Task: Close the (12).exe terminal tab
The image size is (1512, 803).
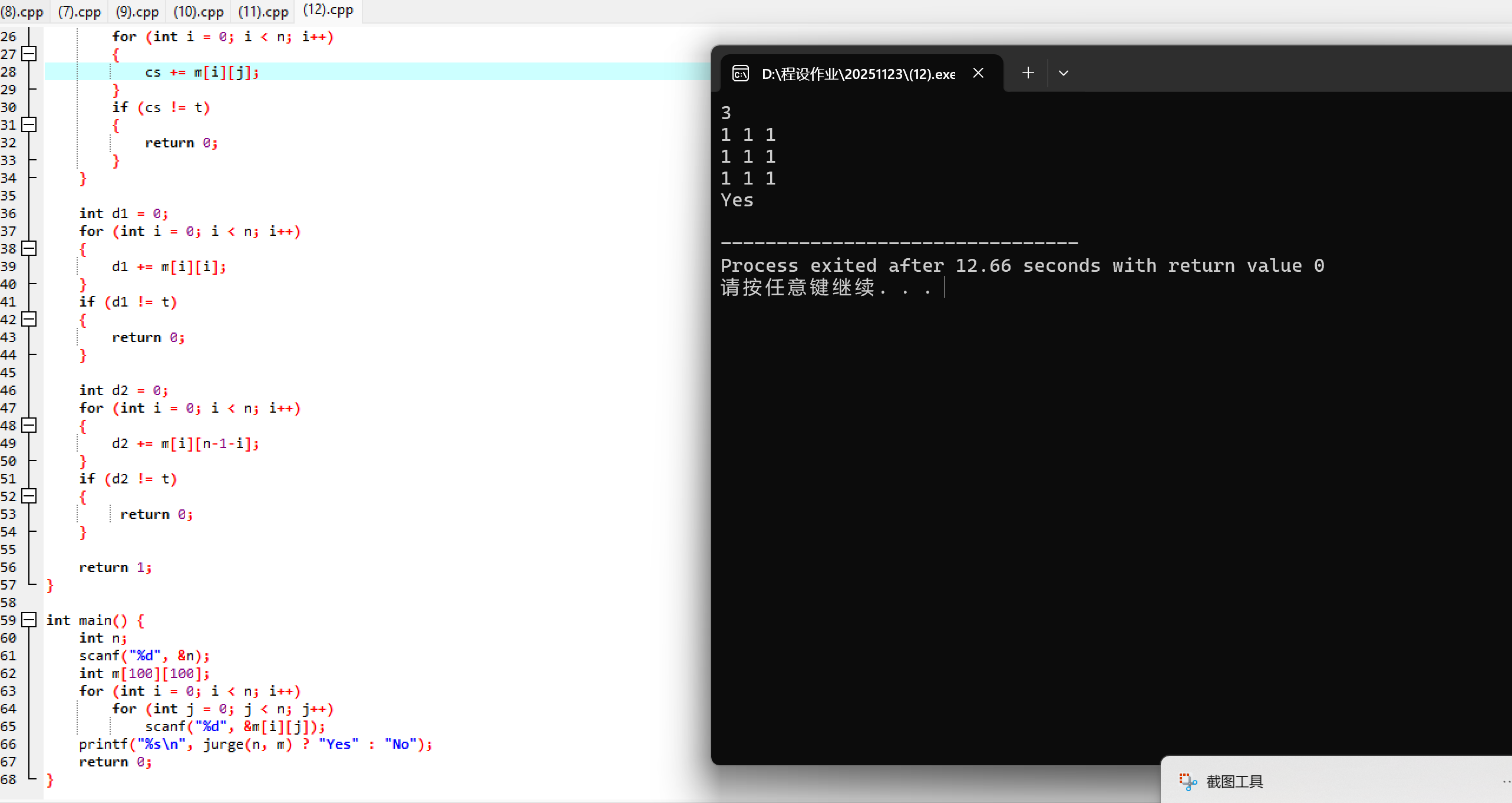Action: coord(978,73)
